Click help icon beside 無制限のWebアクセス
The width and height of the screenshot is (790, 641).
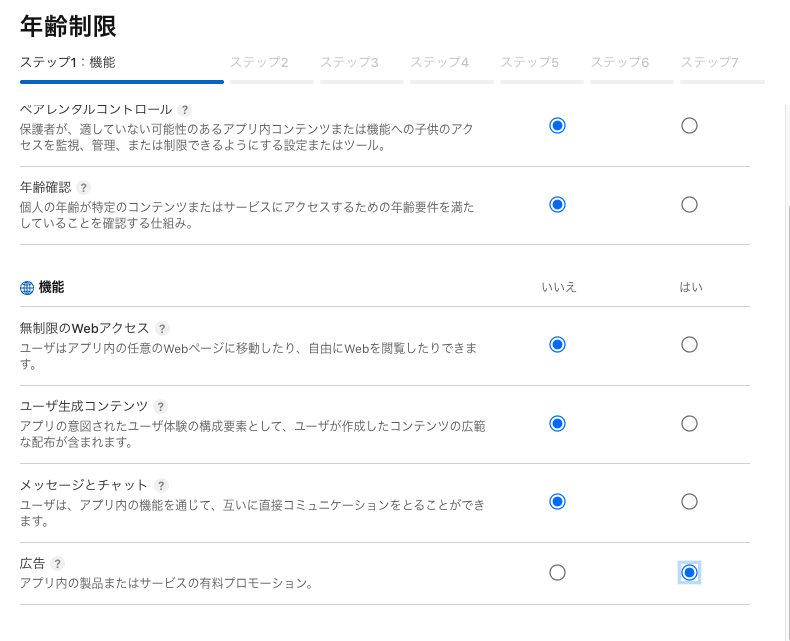click(x=163, y=328)
